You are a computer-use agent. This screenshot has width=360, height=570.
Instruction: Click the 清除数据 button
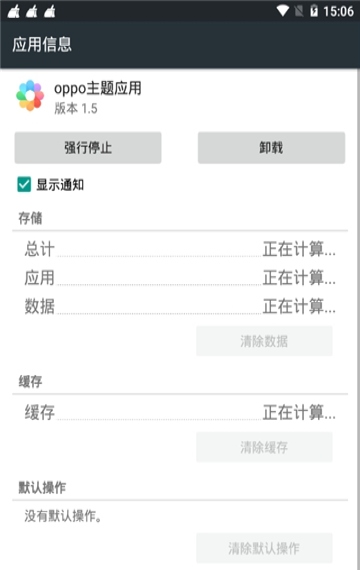(x=264, y=341)
